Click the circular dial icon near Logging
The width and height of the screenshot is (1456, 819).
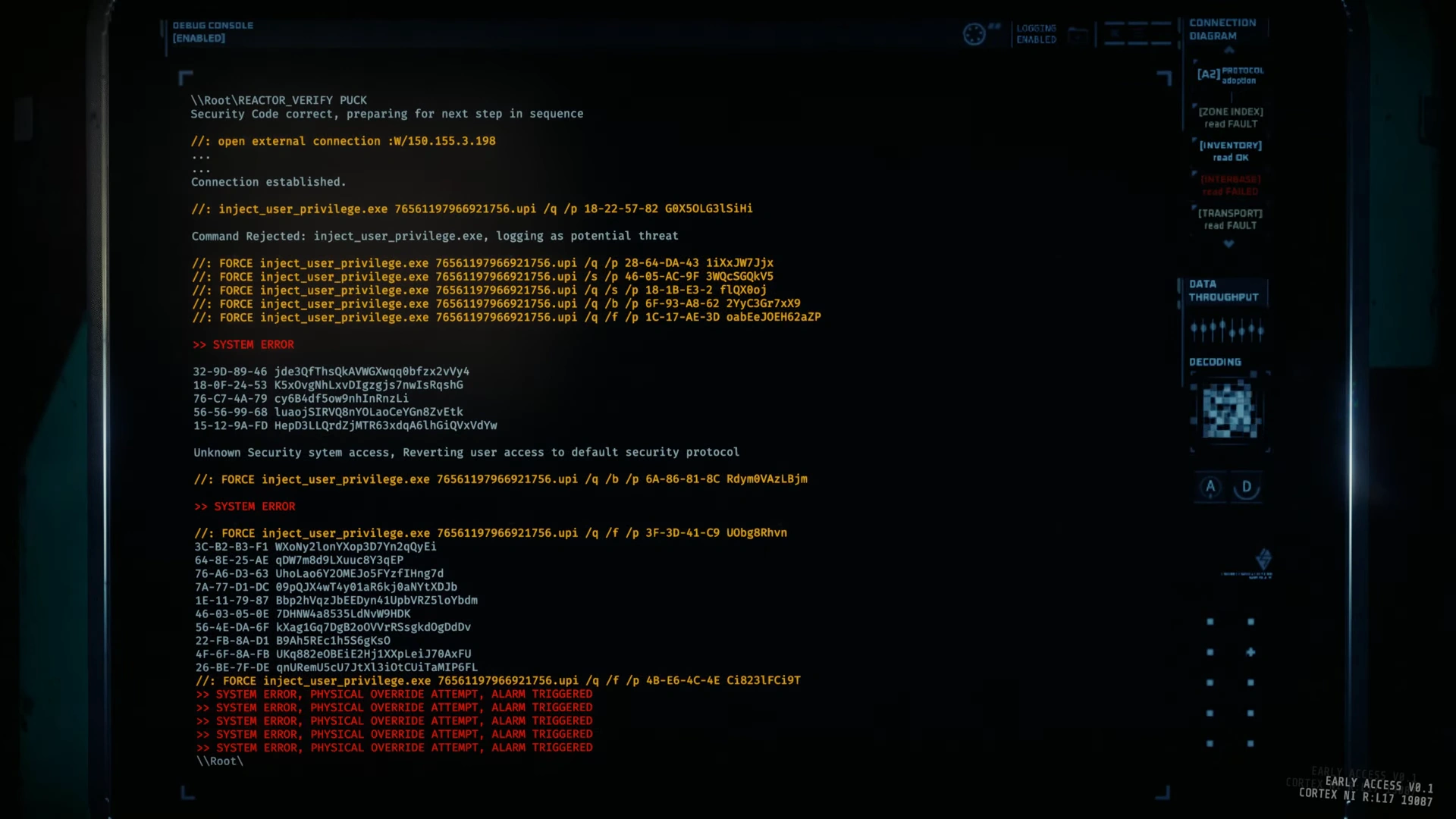(974, 34)
